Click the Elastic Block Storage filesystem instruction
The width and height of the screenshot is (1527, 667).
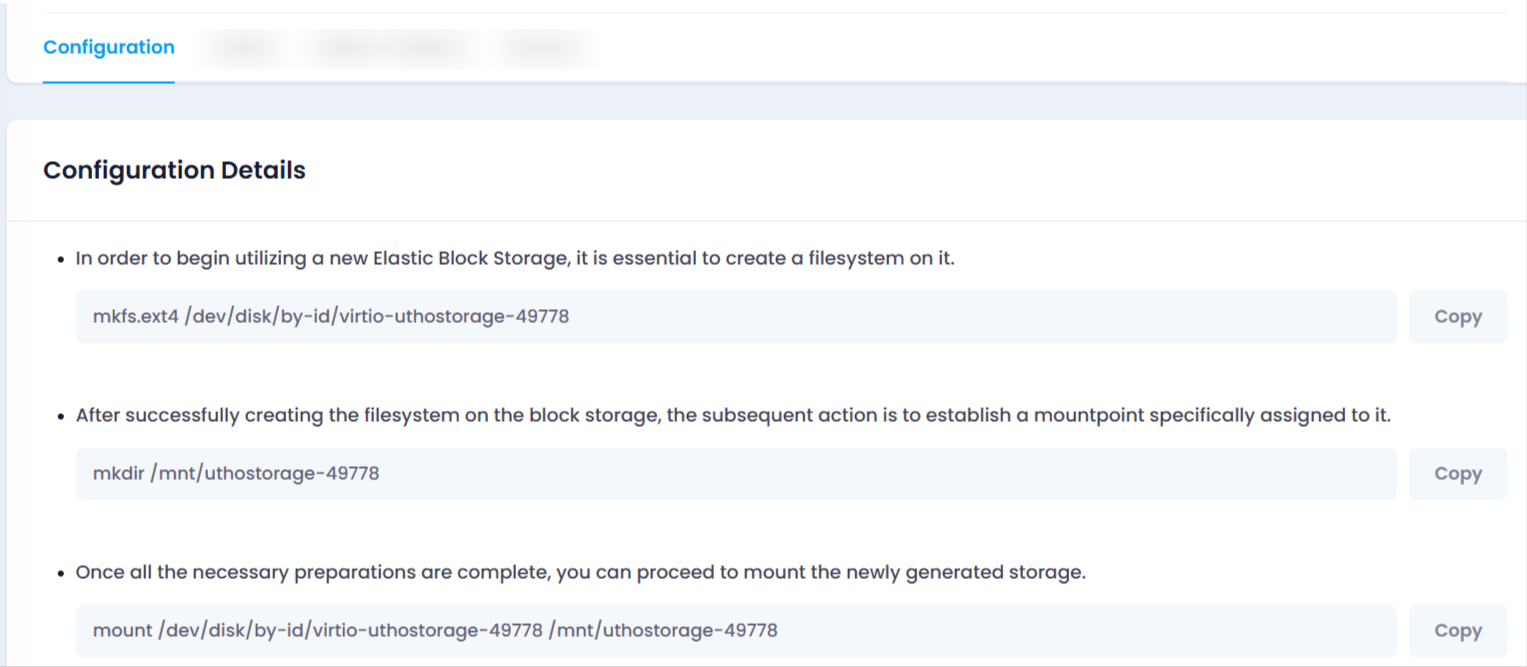tap(516, 259)
